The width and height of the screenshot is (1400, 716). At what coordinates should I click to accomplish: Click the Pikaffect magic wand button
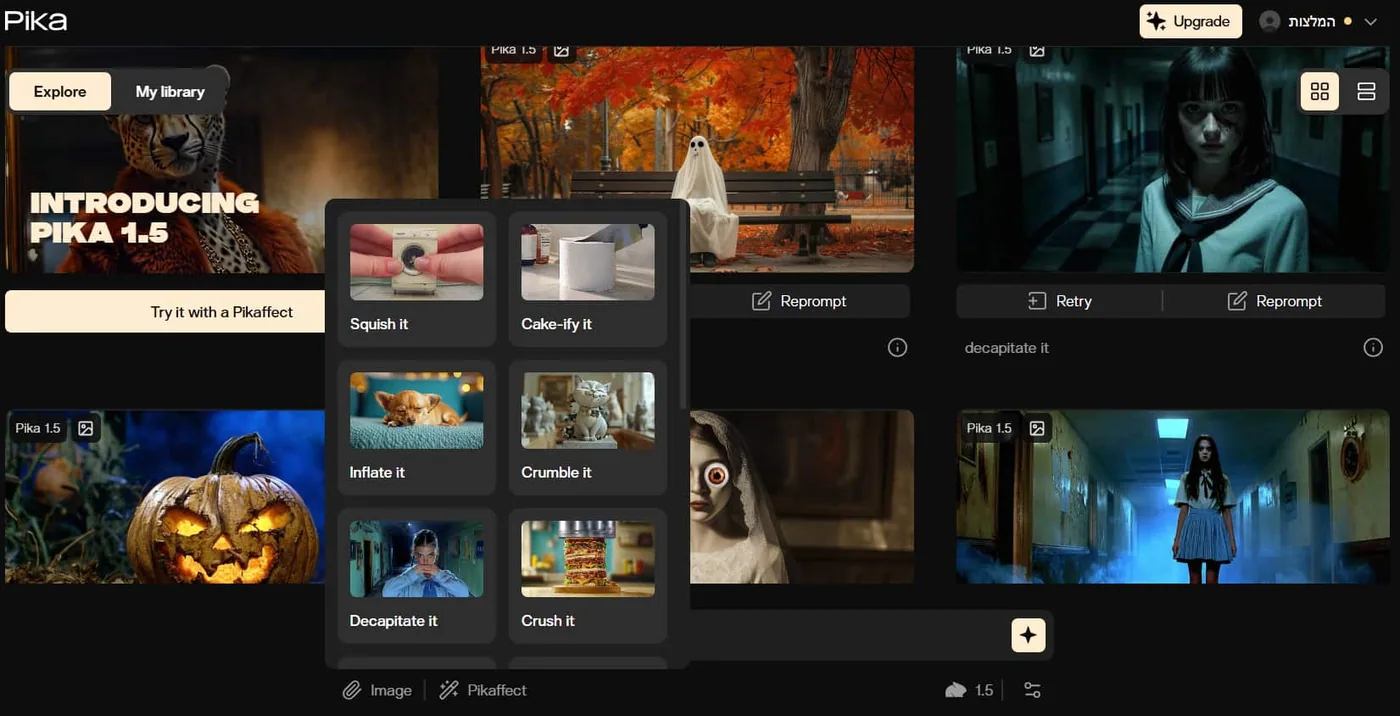[483, 690]
